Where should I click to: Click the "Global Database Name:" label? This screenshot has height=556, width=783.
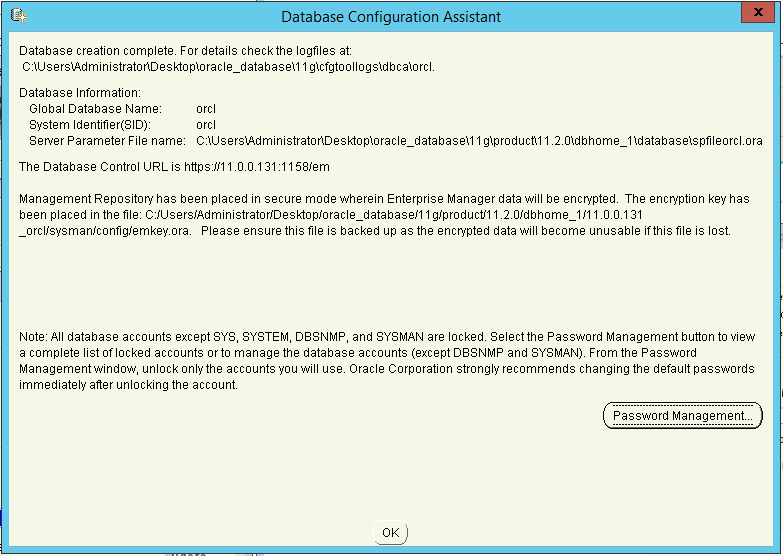(95, 109)
